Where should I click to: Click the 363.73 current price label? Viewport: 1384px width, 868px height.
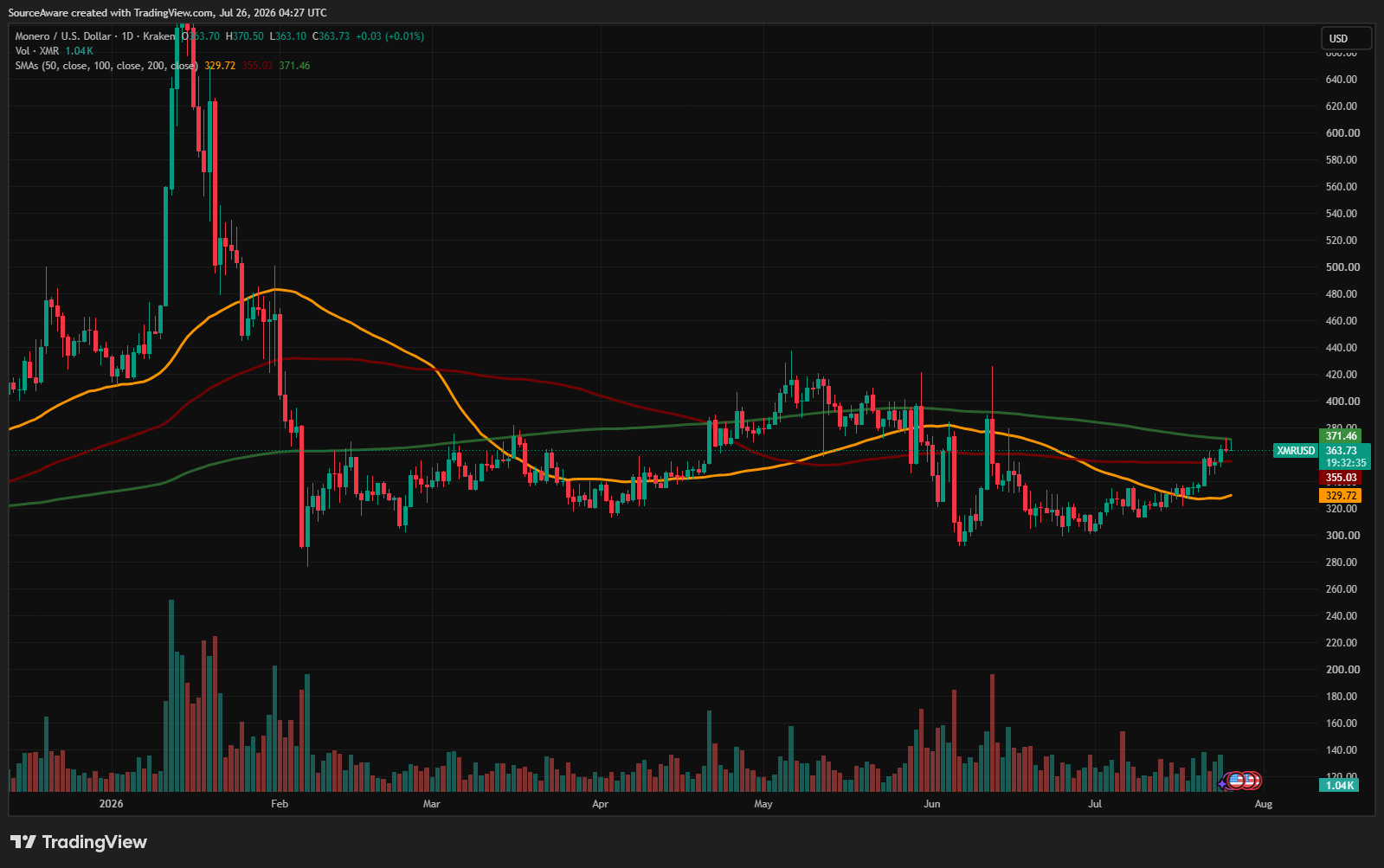pos(1341,450)
